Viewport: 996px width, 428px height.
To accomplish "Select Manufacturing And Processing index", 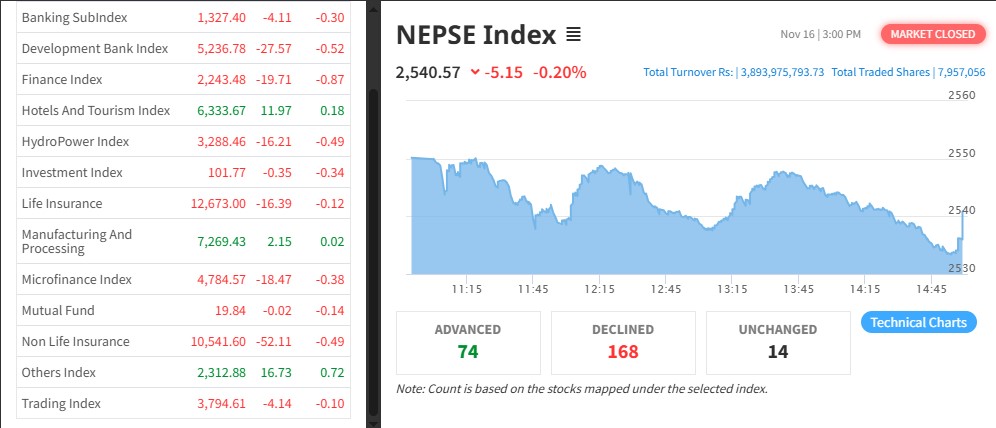I will [77, 241].
